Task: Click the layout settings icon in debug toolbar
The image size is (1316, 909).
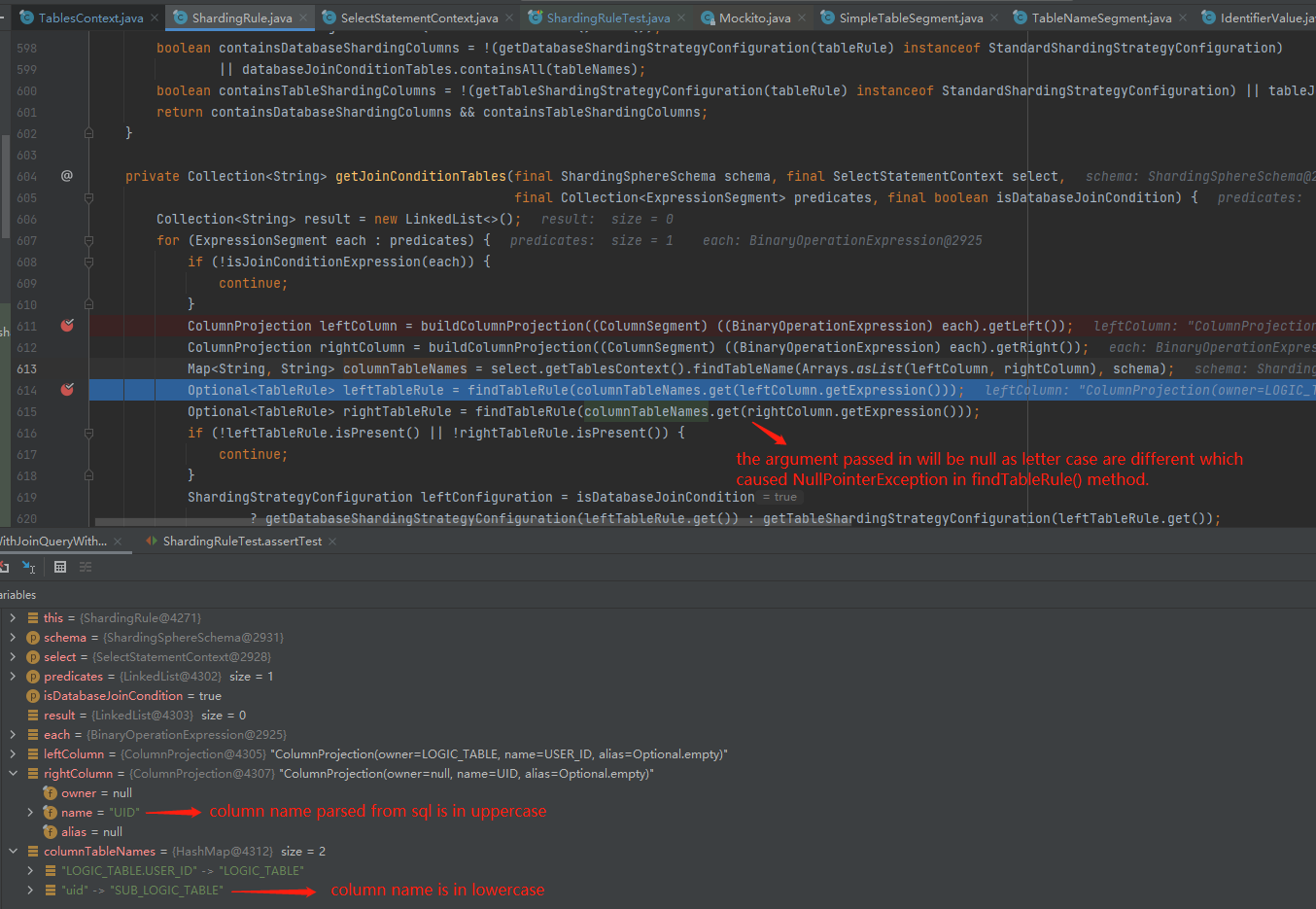Action: coord(86,566)
